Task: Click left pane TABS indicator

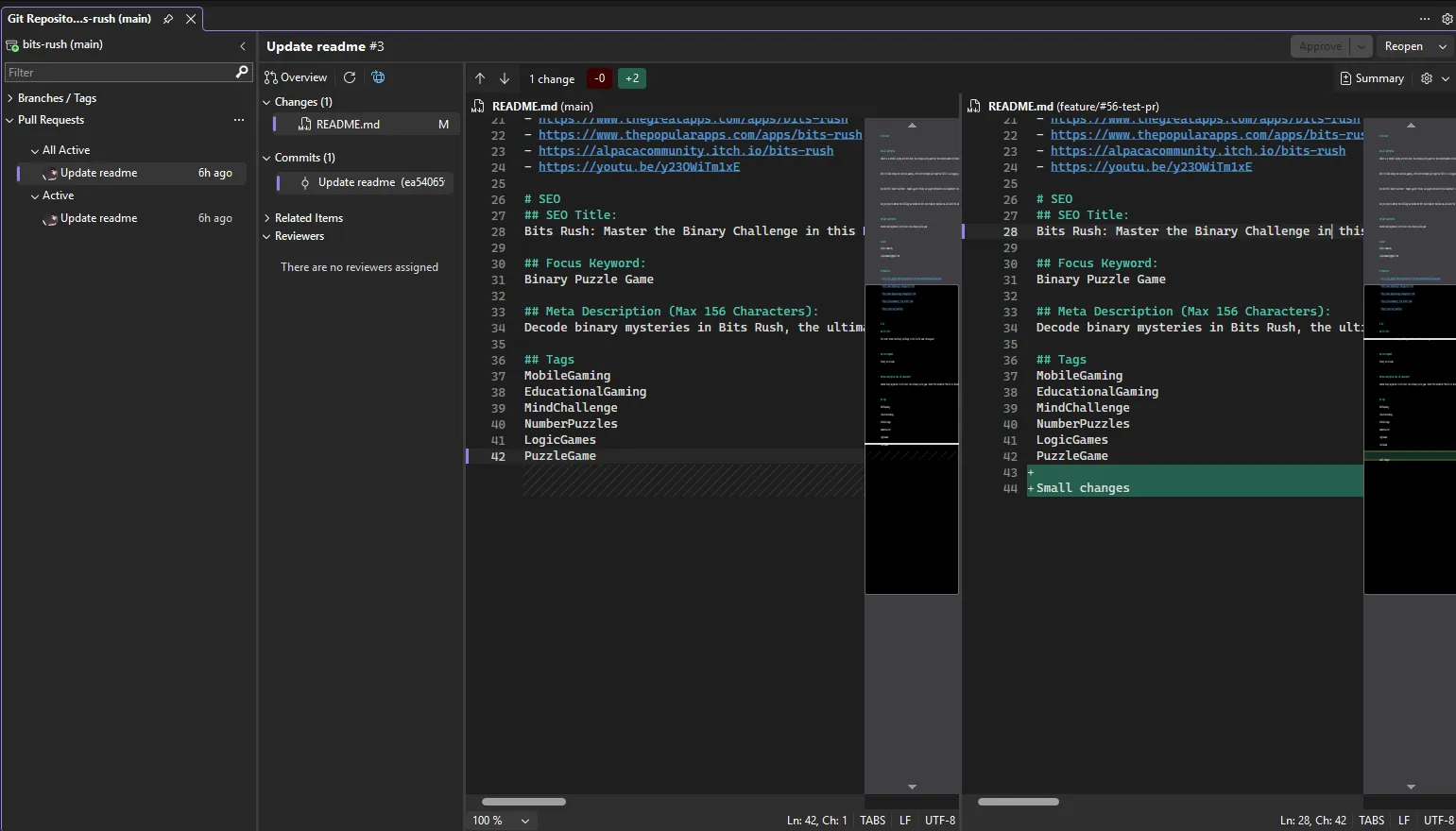Action: 873,821
